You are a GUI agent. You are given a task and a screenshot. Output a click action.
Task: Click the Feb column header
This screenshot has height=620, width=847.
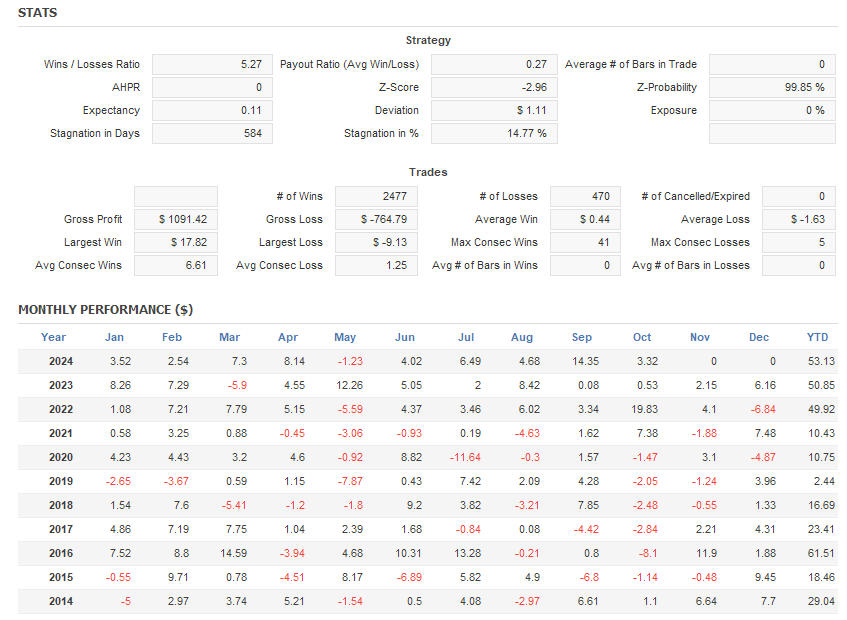point(172,338)
